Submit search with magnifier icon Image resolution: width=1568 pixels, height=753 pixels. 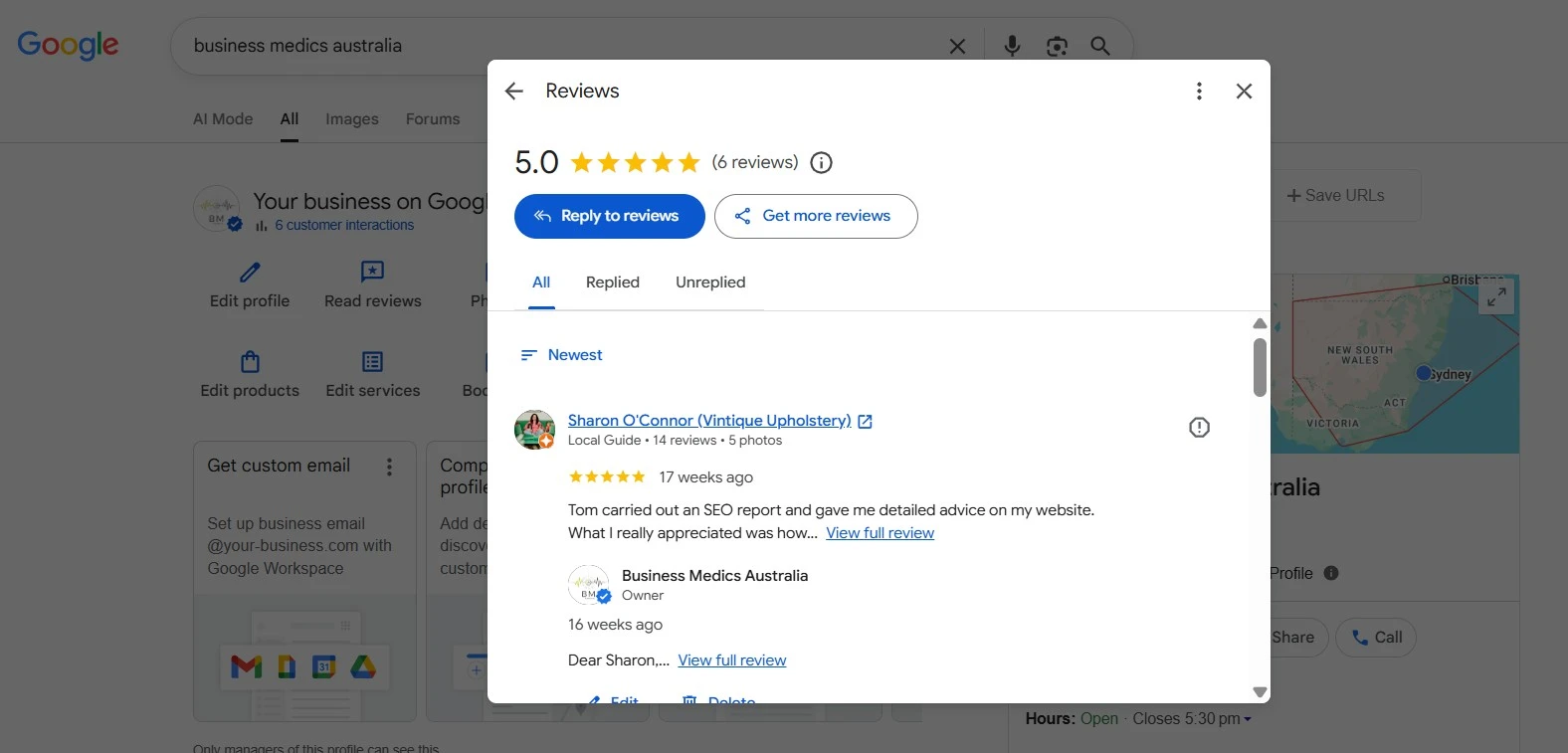click(x=1100, y=46)
